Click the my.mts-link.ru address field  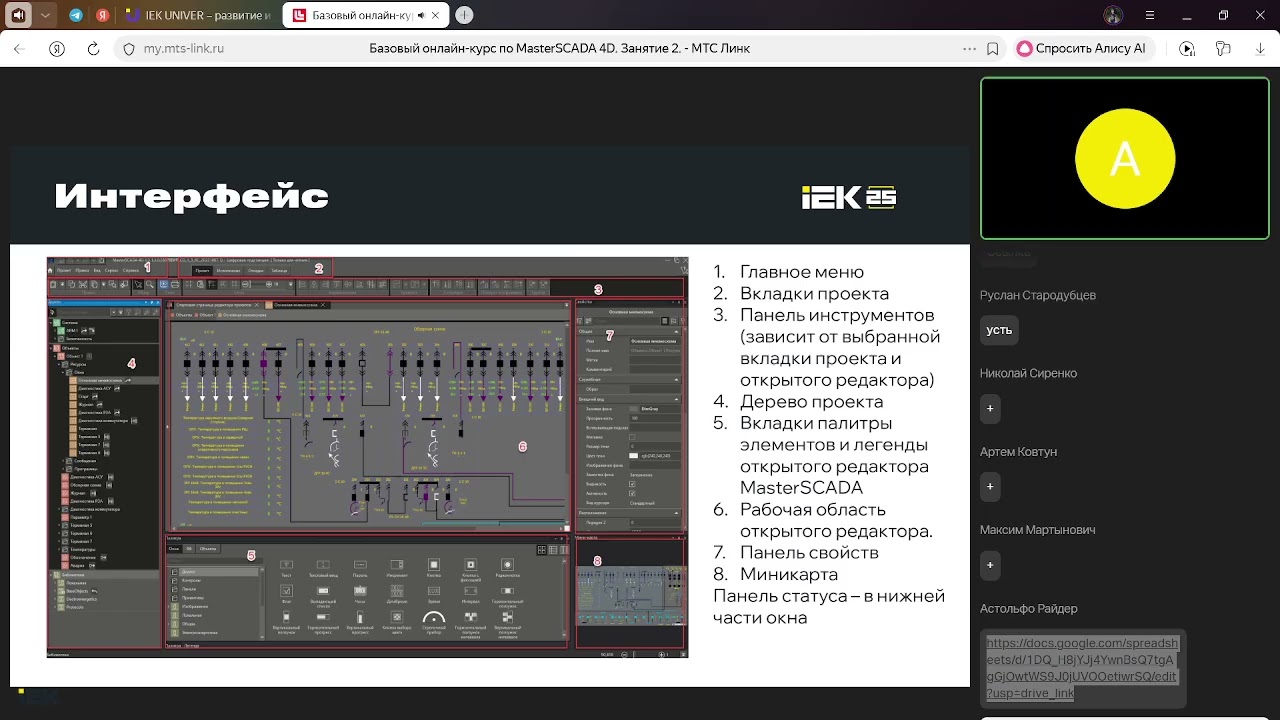(x=183, y=48)
